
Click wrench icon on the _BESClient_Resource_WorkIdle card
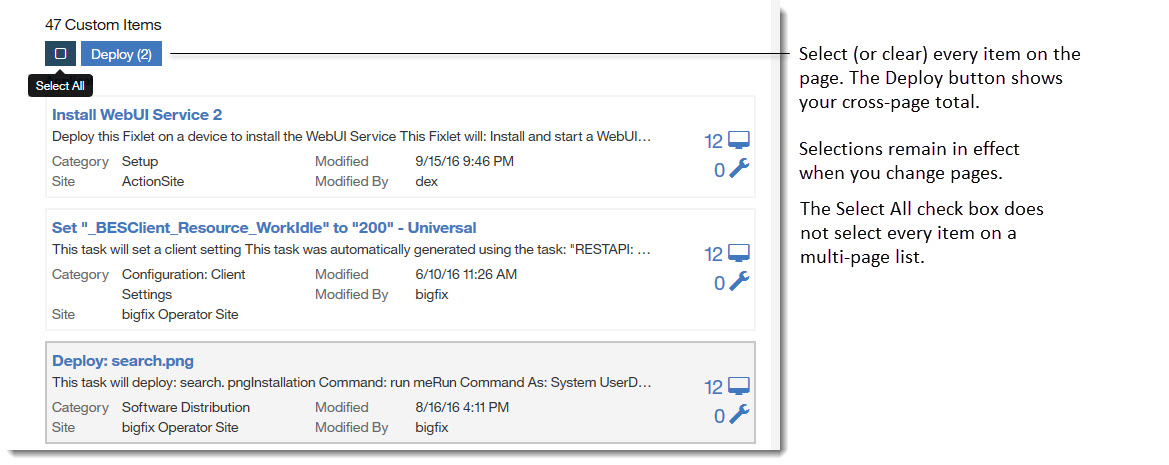[739, 283]
